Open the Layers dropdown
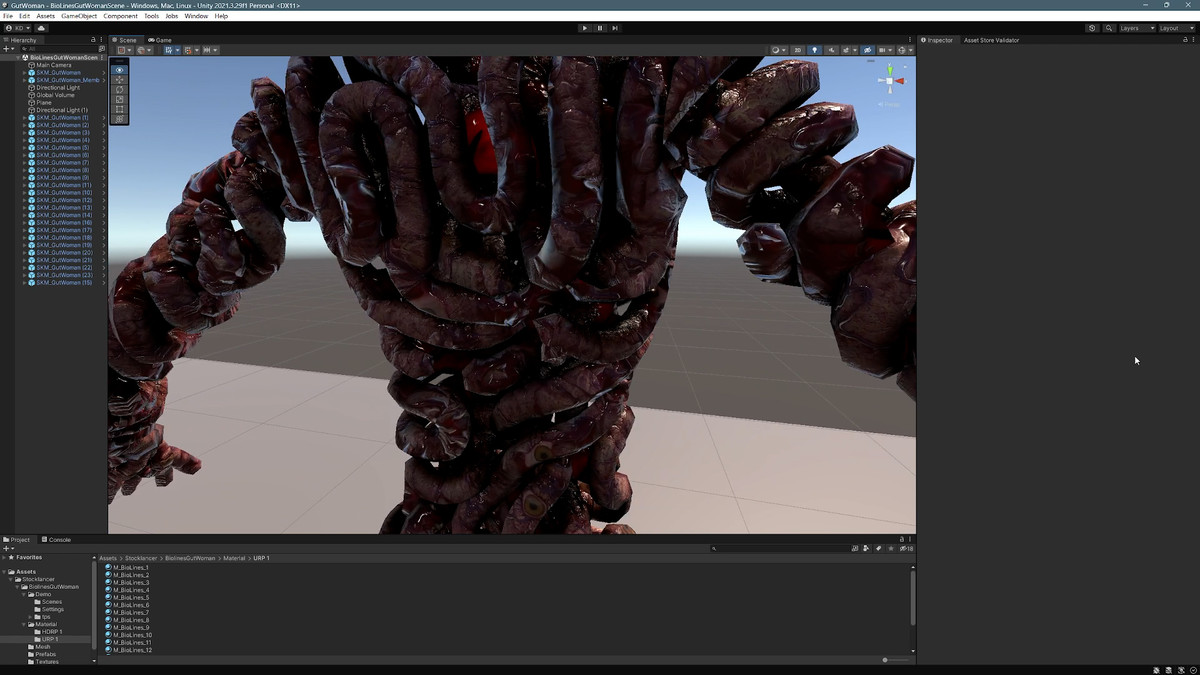This screenshot has width=1200, height=675. click(x=1137, y=28)
